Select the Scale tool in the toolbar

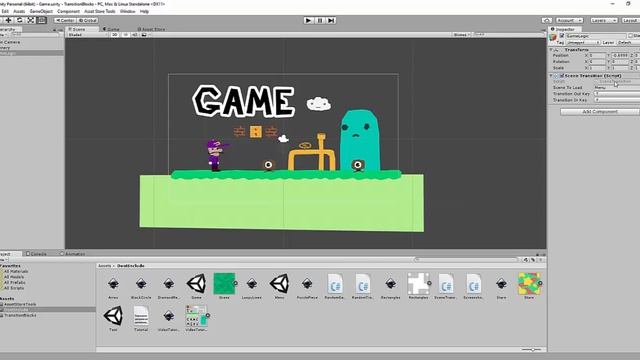coord(31,20)
